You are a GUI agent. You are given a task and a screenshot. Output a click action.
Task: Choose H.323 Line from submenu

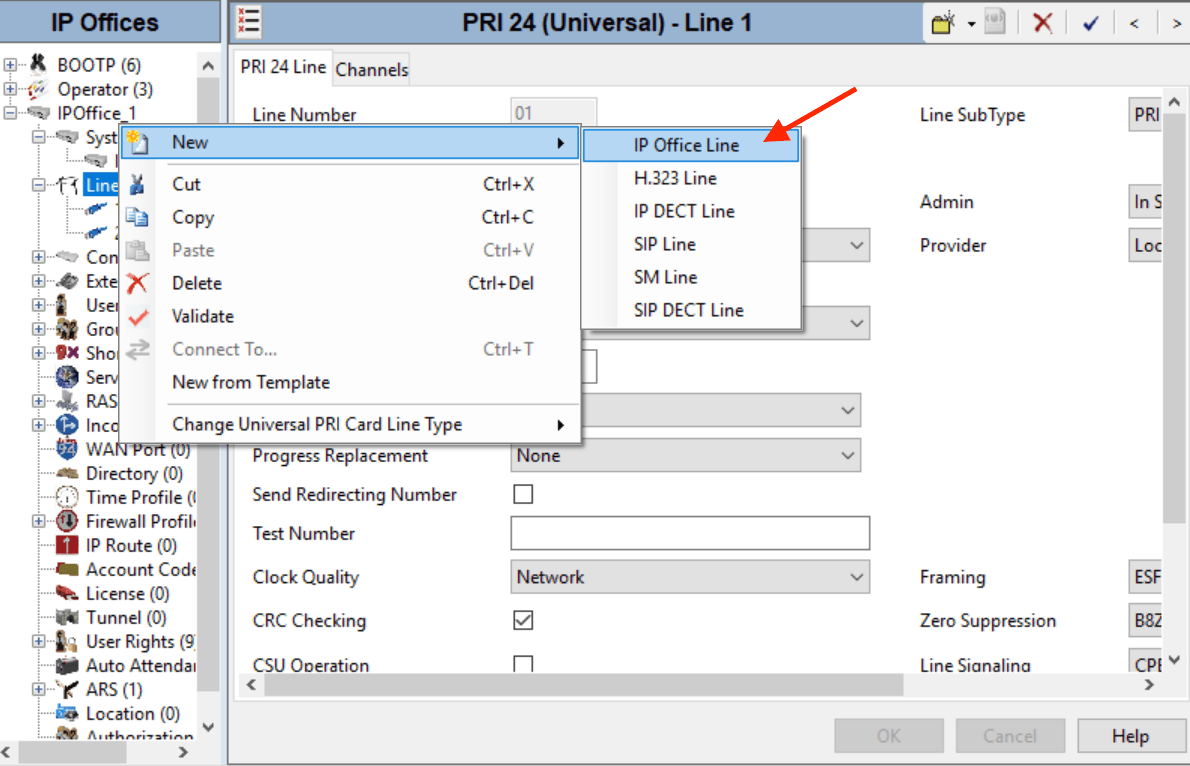(691, 178)
